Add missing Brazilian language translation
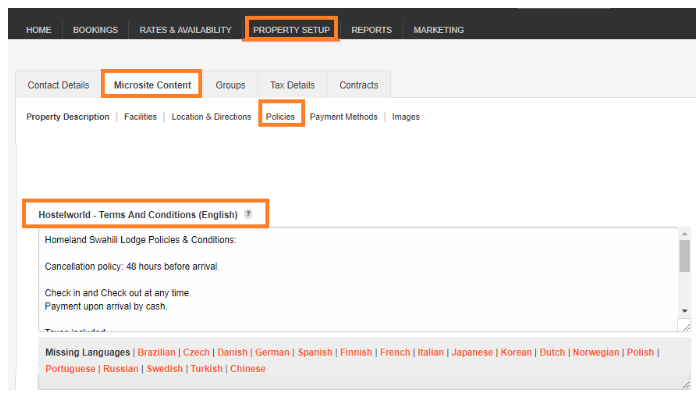698x400 pixels. [x=156, y=353]
